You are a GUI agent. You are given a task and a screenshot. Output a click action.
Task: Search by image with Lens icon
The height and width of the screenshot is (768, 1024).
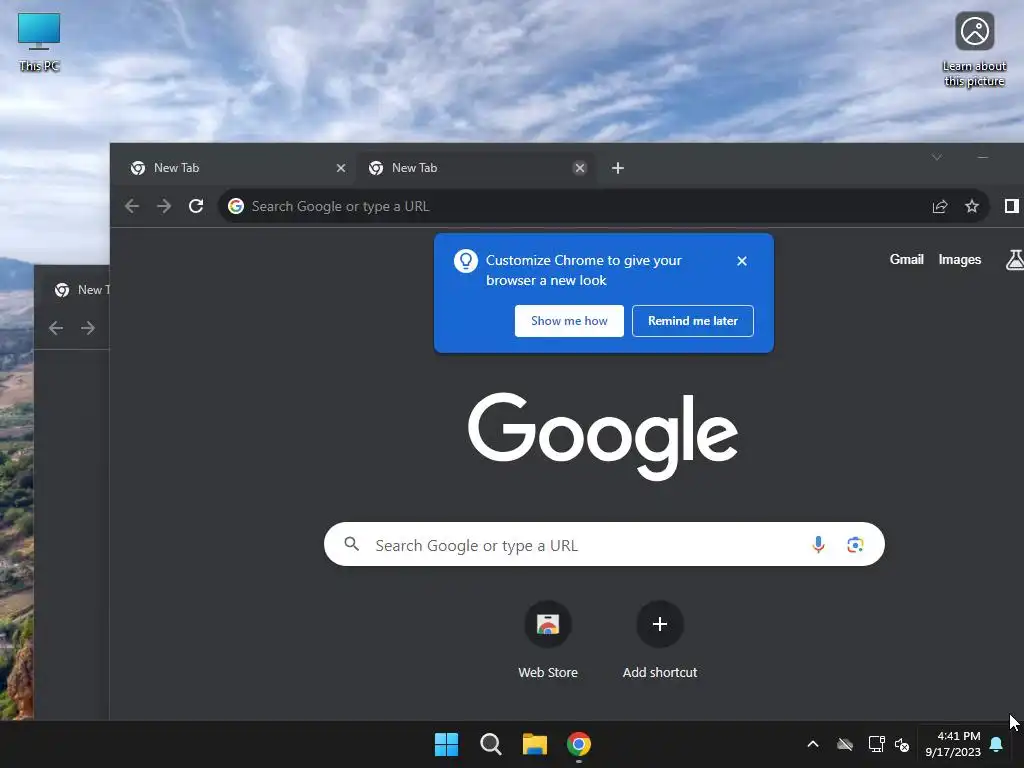855,544
